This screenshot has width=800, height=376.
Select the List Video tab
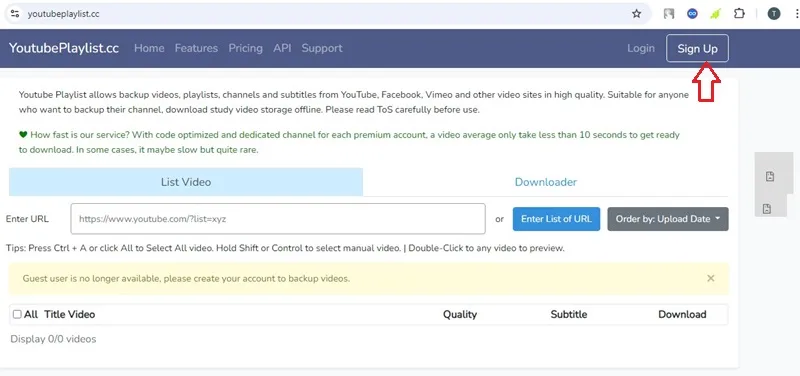(x=186, y=182)
